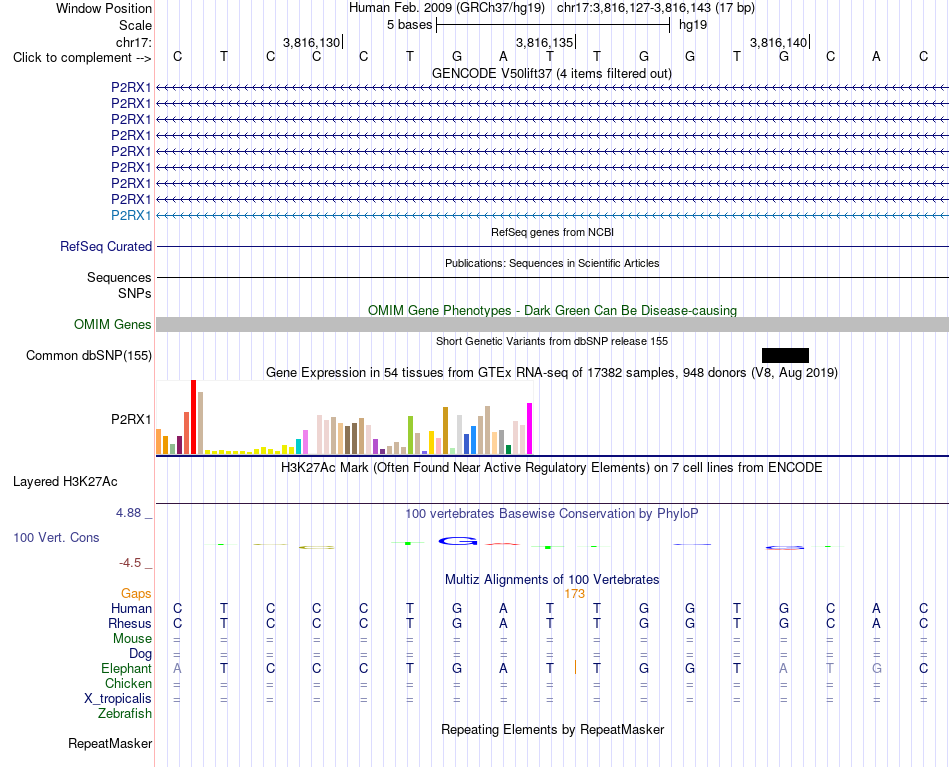This screenshot has height=767, width=950.
Task: Click the -4.5 PhyloP lower scale value
Action: click(x=130, y=563)
